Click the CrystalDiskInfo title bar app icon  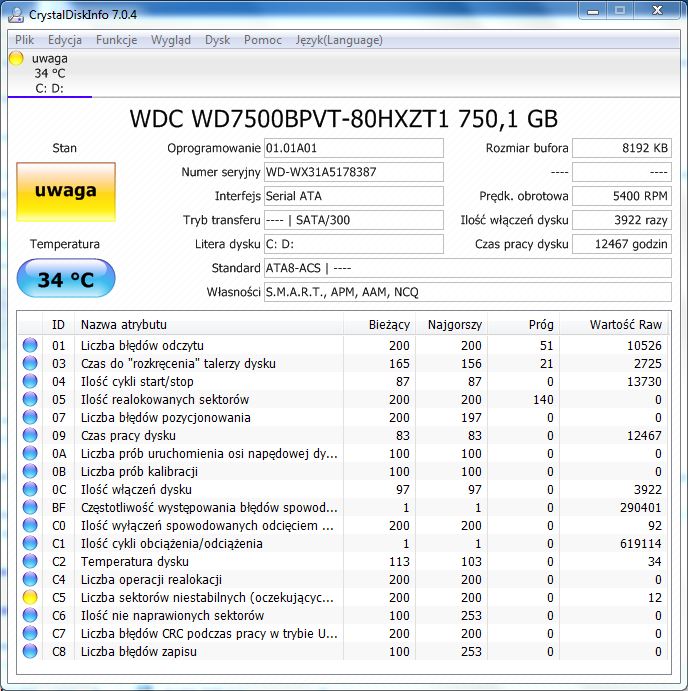click(16, 15)
